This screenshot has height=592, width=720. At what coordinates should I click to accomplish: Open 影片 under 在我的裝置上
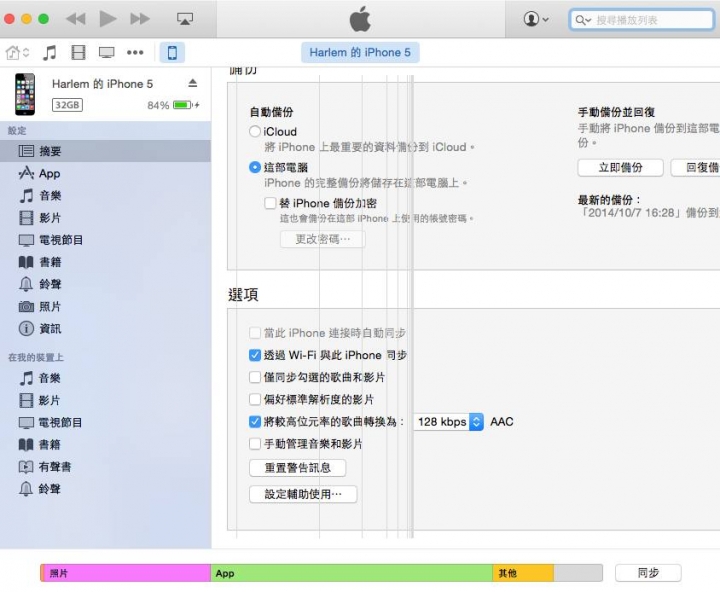pos(106,400)
